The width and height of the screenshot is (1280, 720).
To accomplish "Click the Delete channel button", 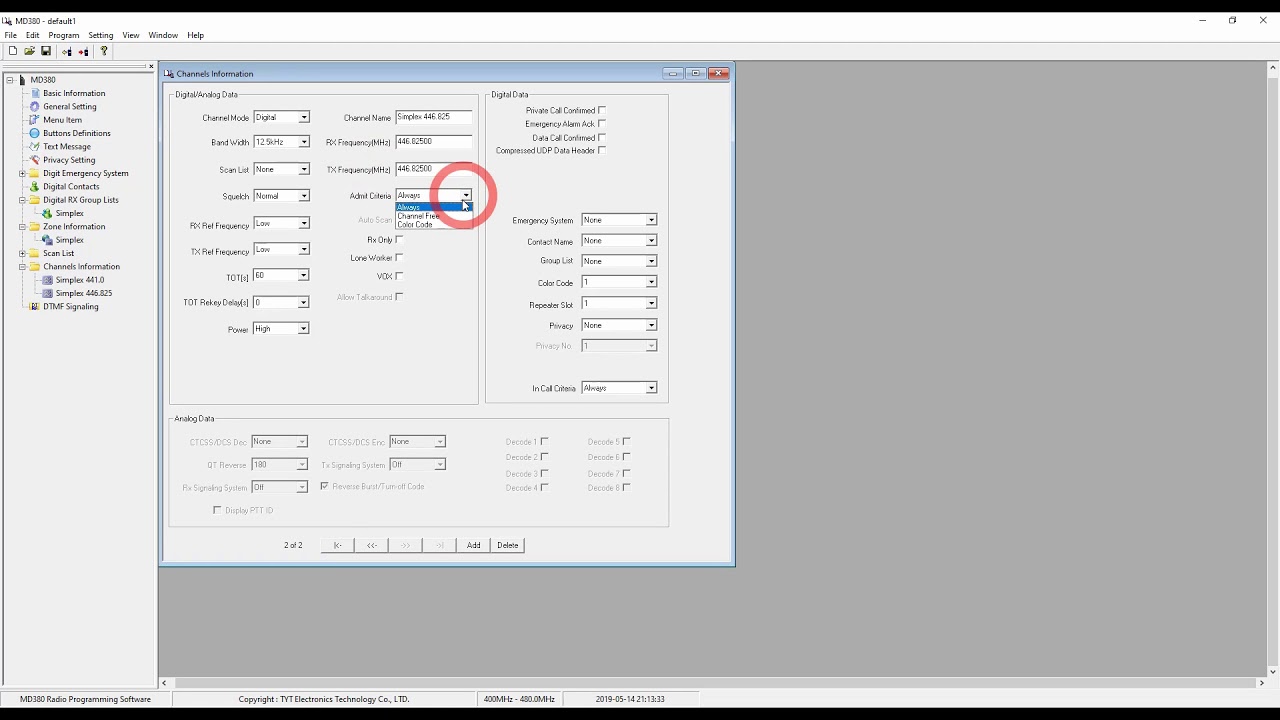I will tap(507, 545).
